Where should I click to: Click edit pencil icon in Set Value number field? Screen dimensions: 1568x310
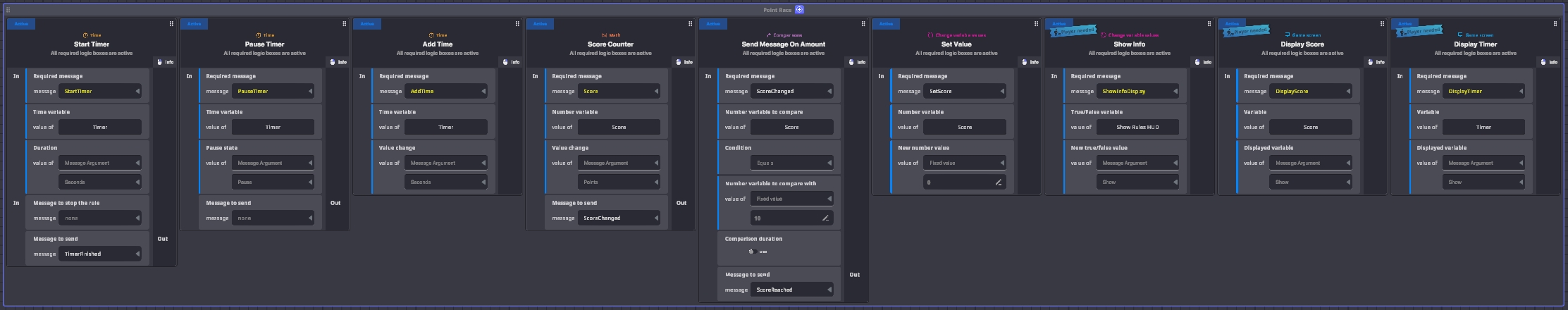[x=998, y=182]
